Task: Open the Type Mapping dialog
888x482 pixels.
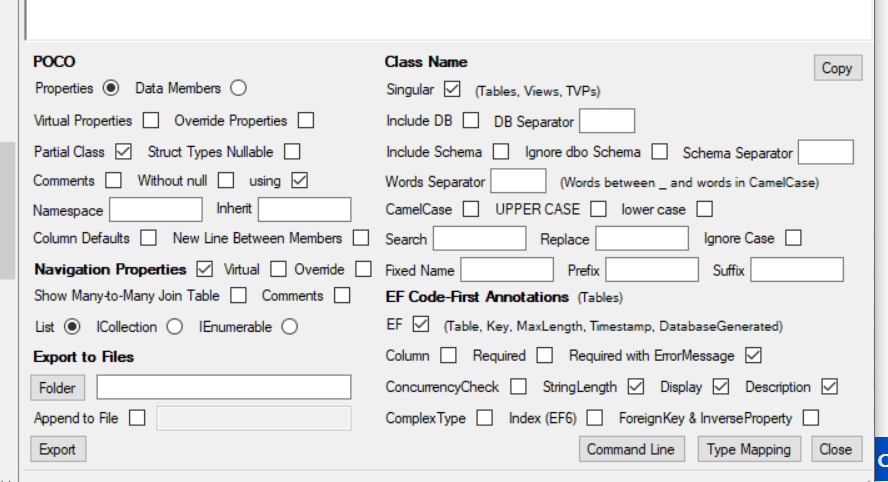Action: pyautogui.click(x=749, y=449)
